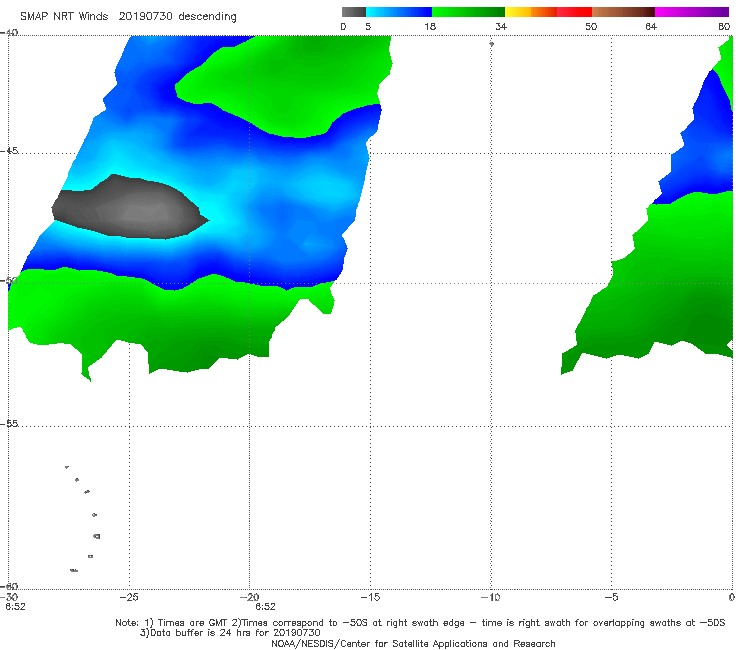Click the "34" color bar label
Screen dimensions: 740x650
click(501, 27)
